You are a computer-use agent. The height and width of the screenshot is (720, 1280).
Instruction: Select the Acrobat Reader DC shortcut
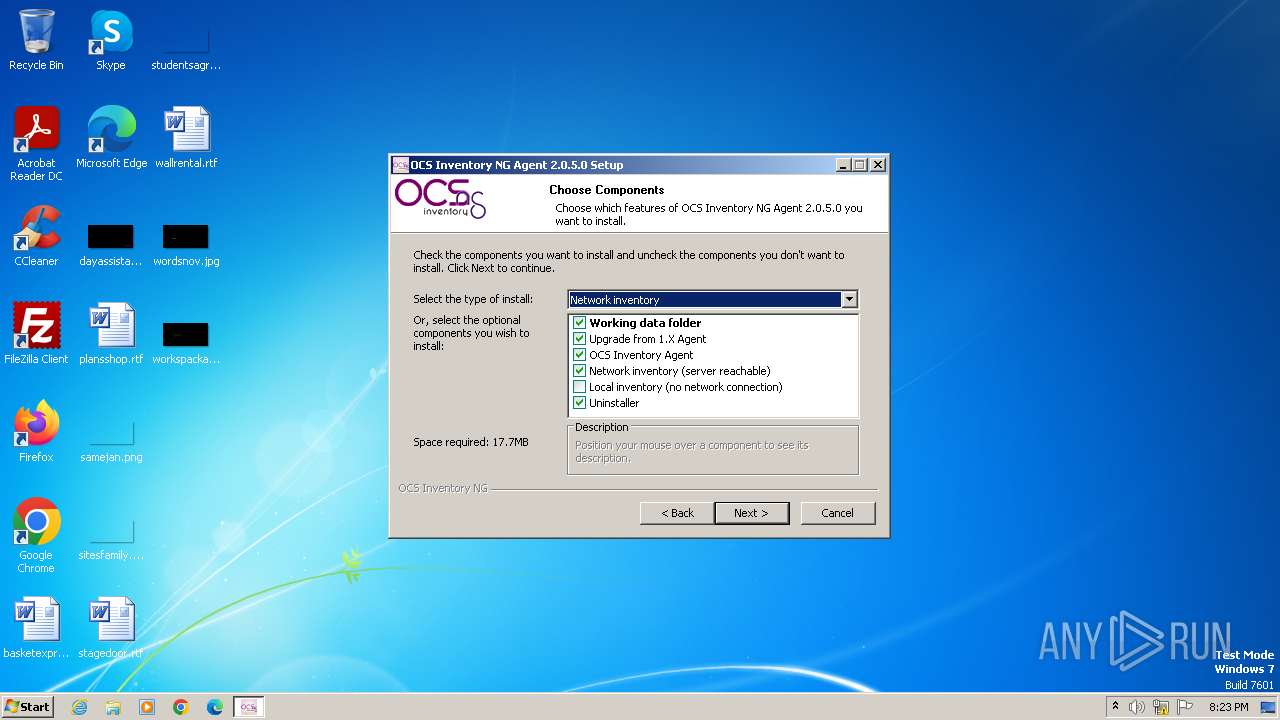pos(36,144)
